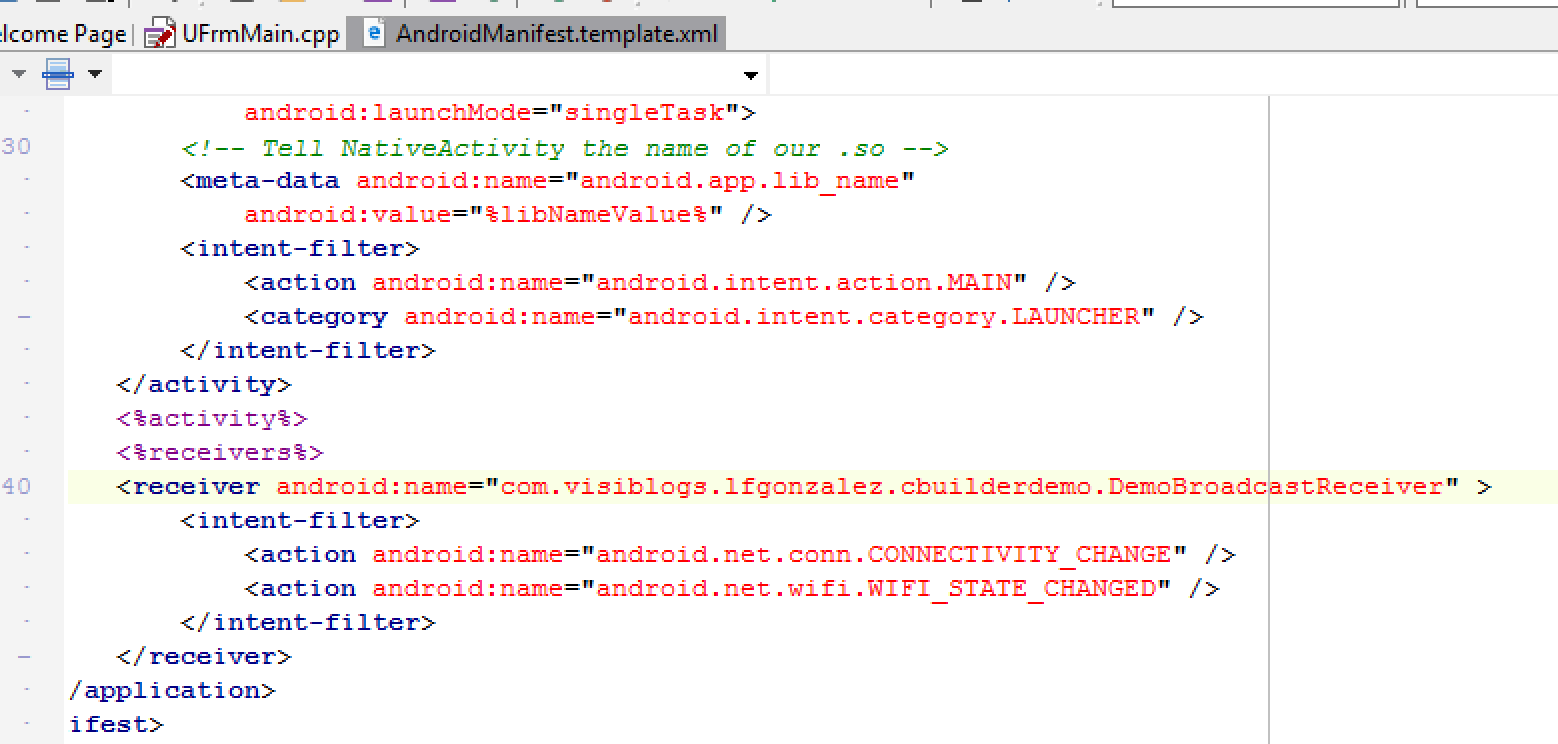Click line number 30 in the gutter
Image resolution: width=1558 pixels, height=744 pixels.
pos(16,147)
